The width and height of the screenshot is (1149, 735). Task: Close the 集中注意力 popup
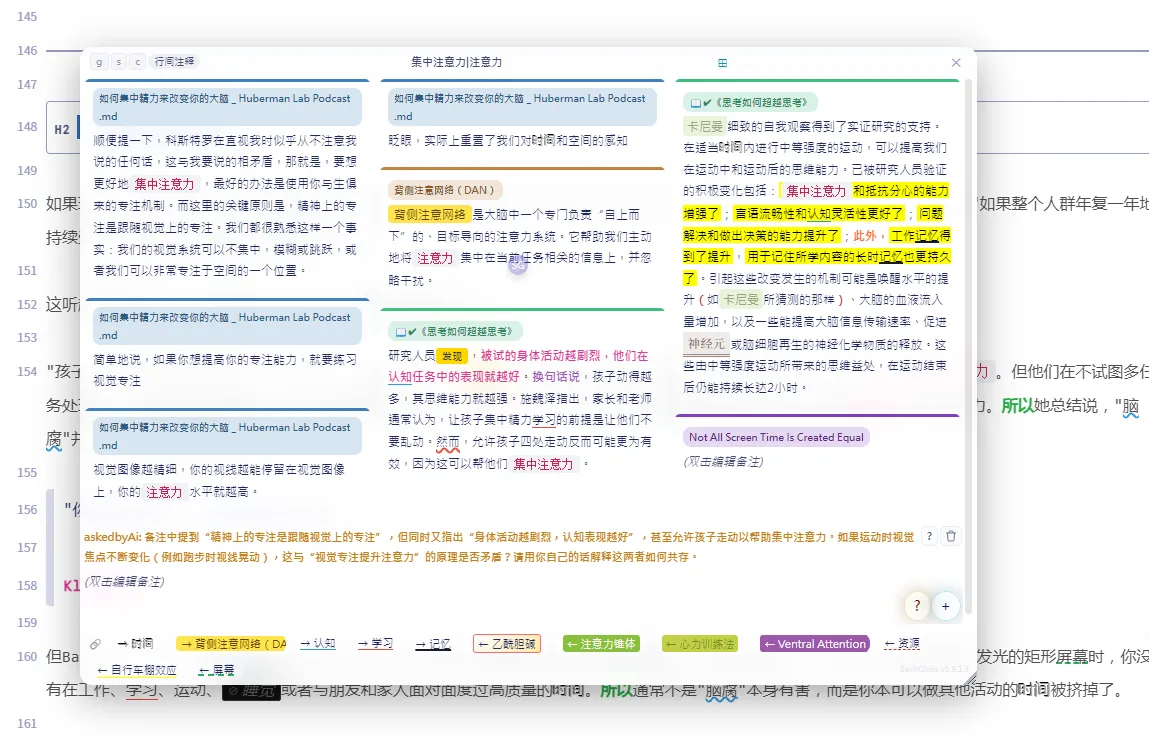click(x=956, y=63)
